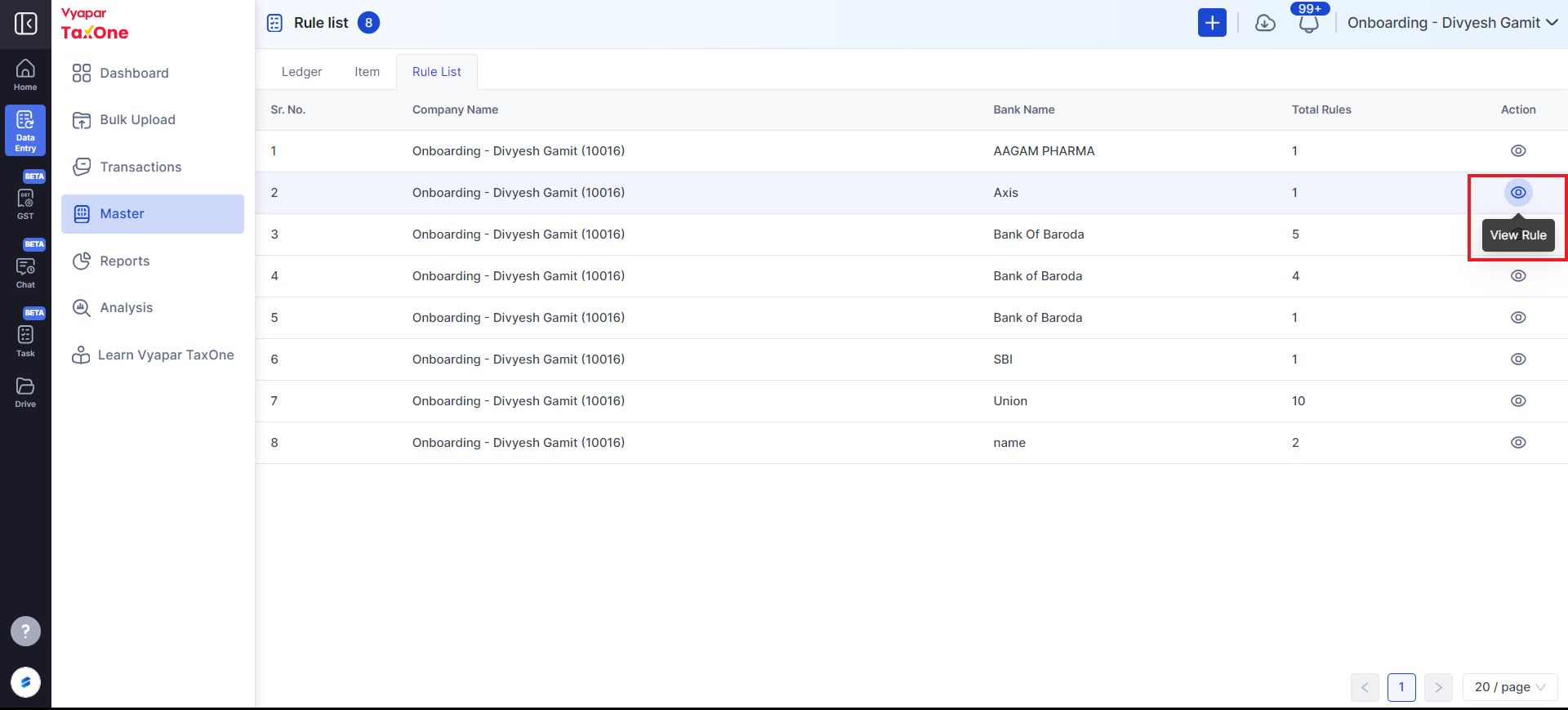This screenshot has height=710, width=1568.
Task: Click the AAGAM PHARMA bank name cell
Action: (x=1044, y=151)
